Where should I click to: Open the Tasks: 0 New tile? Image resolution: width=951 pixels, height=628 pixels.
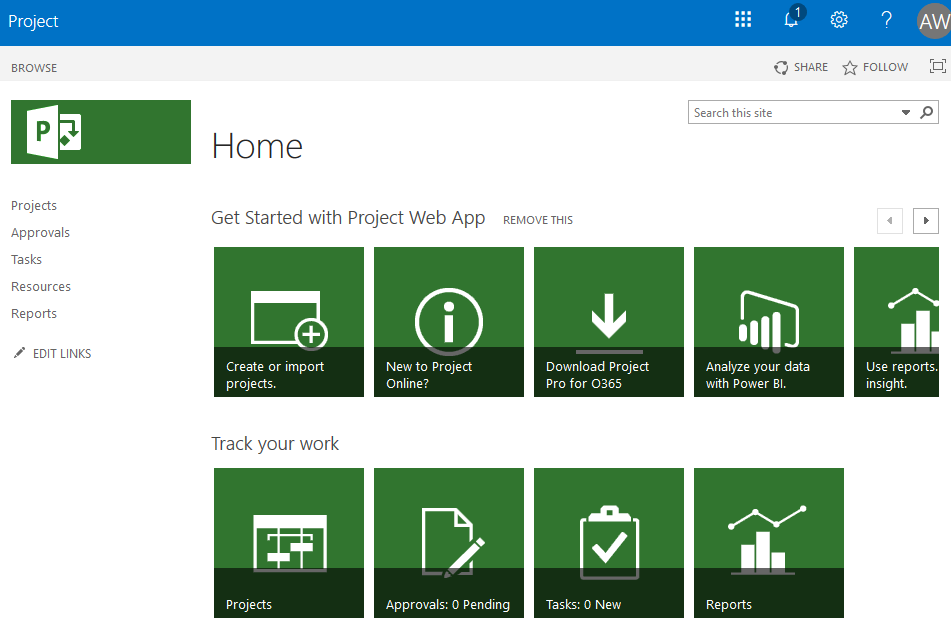coord(609,542)
